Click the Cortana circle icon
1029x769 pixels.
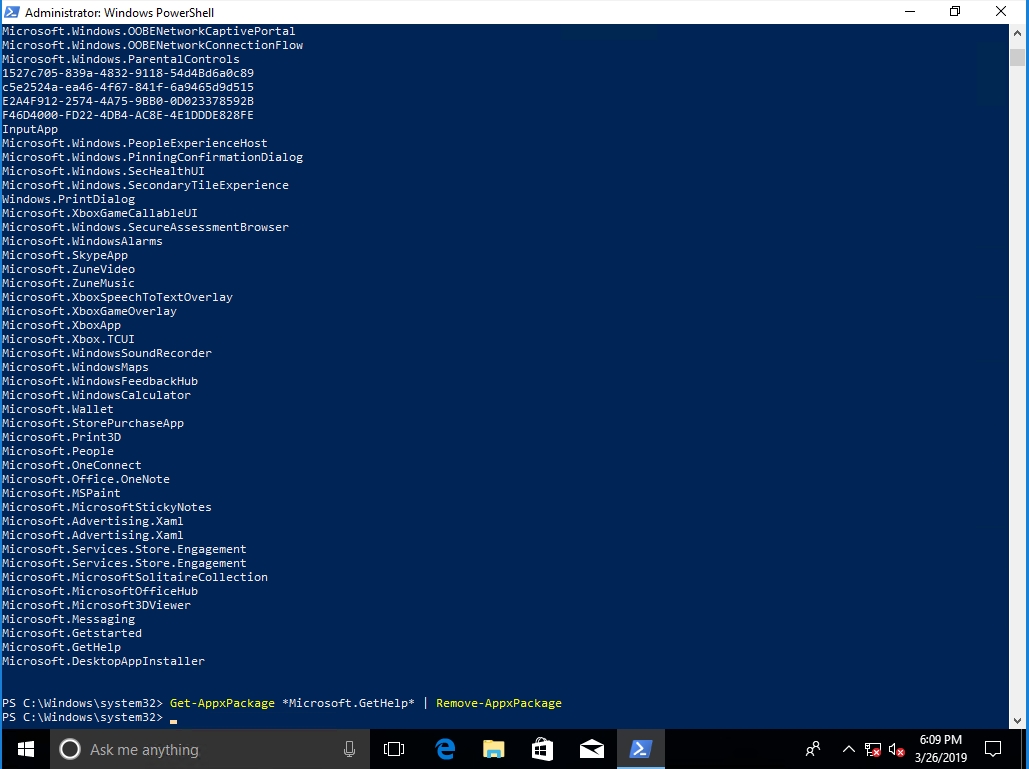(x=70, y=749)
